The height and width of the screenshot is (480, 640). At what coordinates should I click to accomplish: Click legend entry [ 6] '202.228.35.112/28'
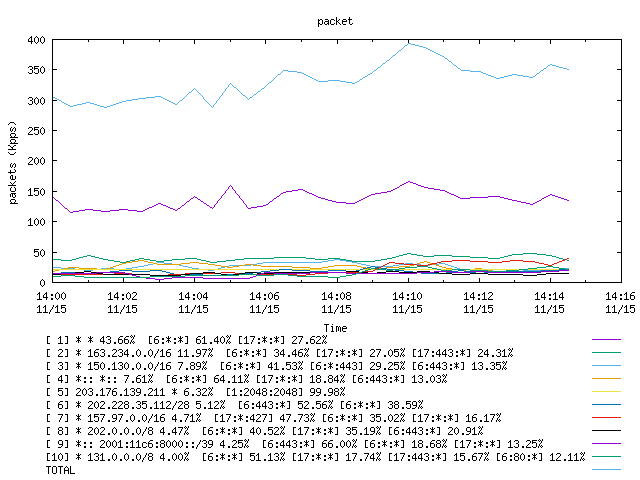click(138, 405)
